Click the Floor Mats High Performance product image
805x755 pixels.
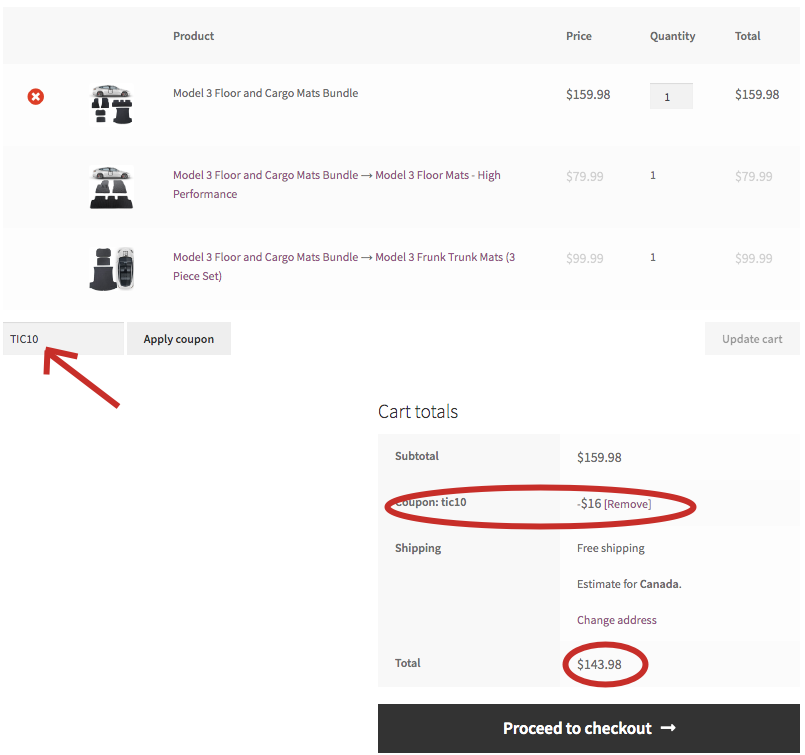pos(111,186)
